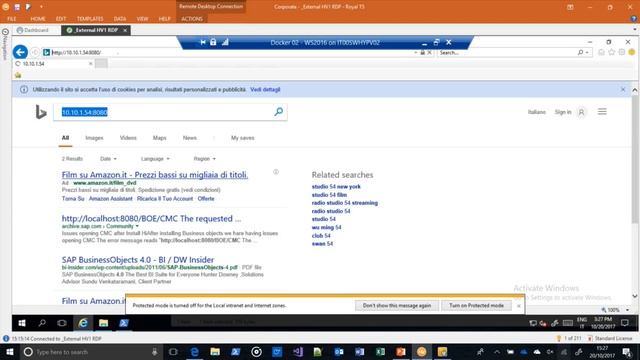
Task: Open Bing My saves tab
Action: click(x=242, y=138)
